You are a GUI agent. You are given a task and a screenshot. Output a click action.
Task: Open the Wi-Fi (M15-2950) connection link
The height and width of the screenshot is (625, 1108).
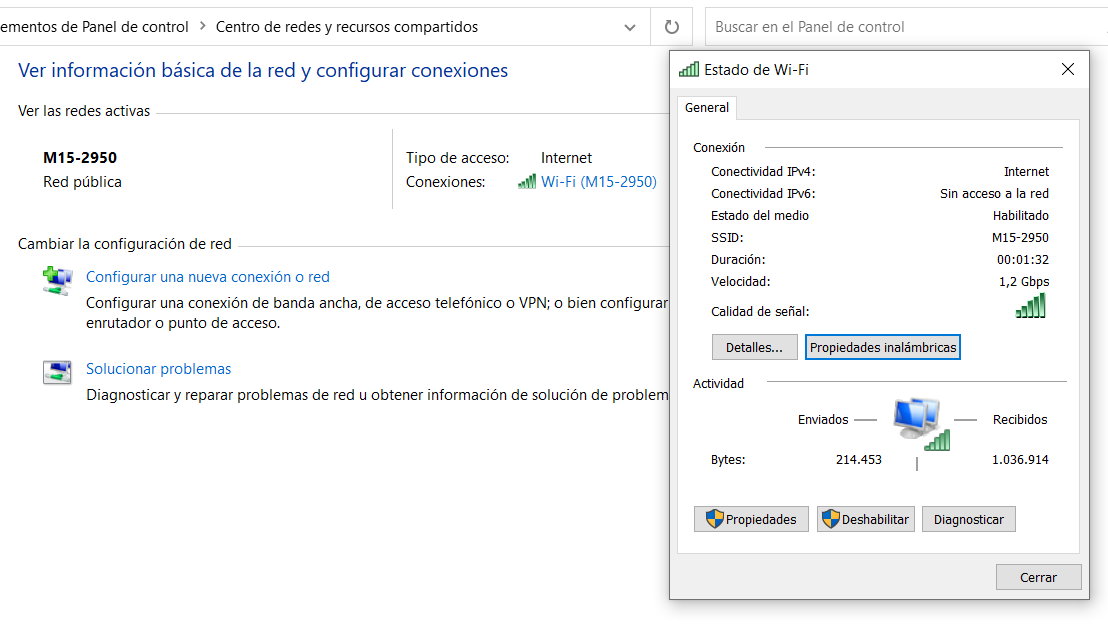pyautogui.click(x=598, y=182)
